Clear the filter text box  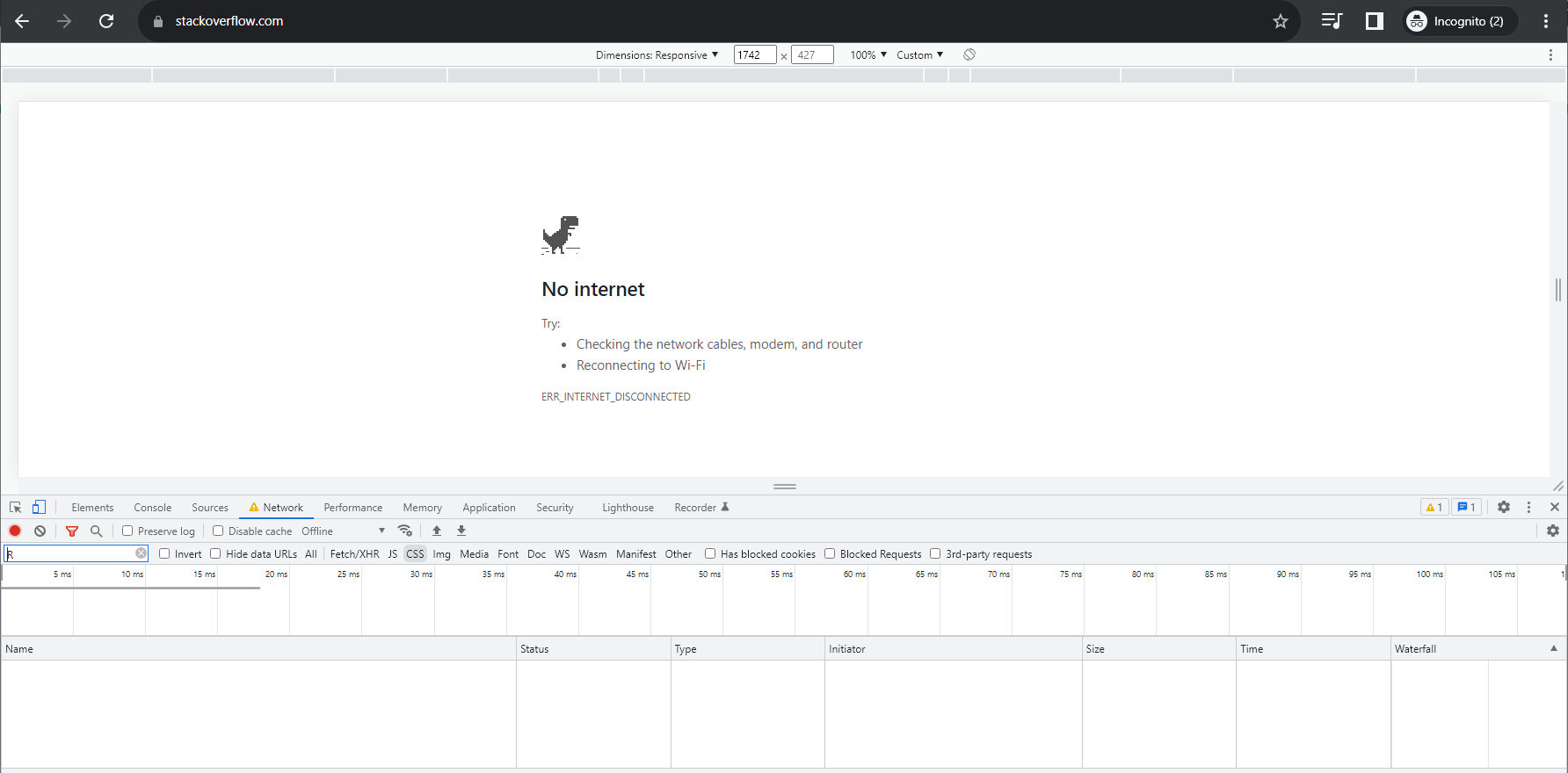coord(141,553)
